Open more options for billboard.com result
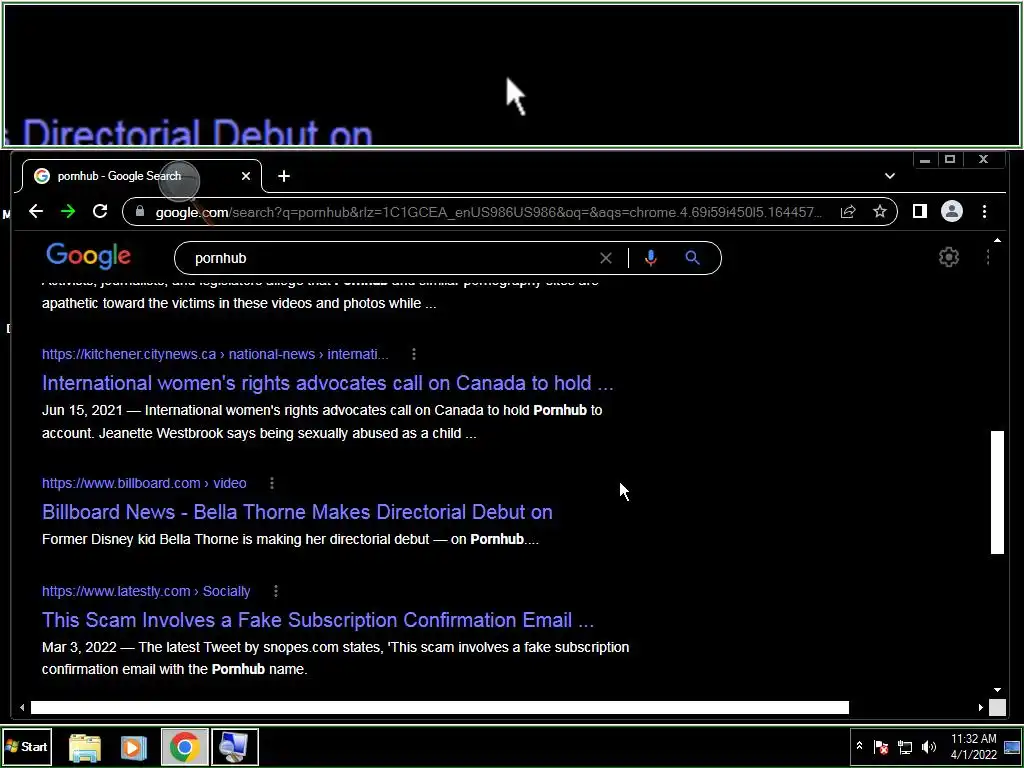This screenshot has height=768, width=1024. (x=272, y=483)
